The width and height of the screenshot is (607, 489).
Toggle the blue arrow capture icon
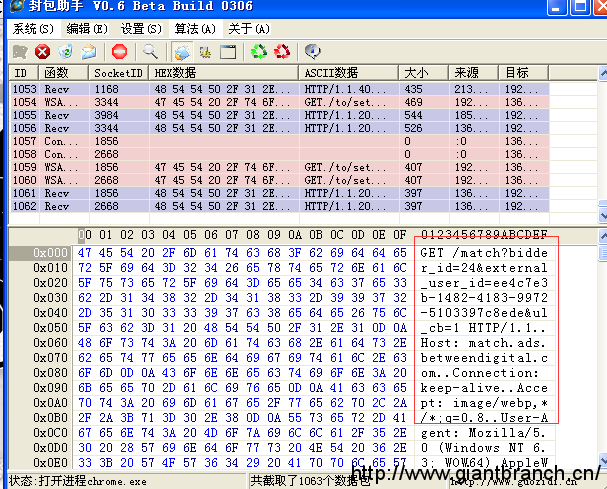pos(182,52)
